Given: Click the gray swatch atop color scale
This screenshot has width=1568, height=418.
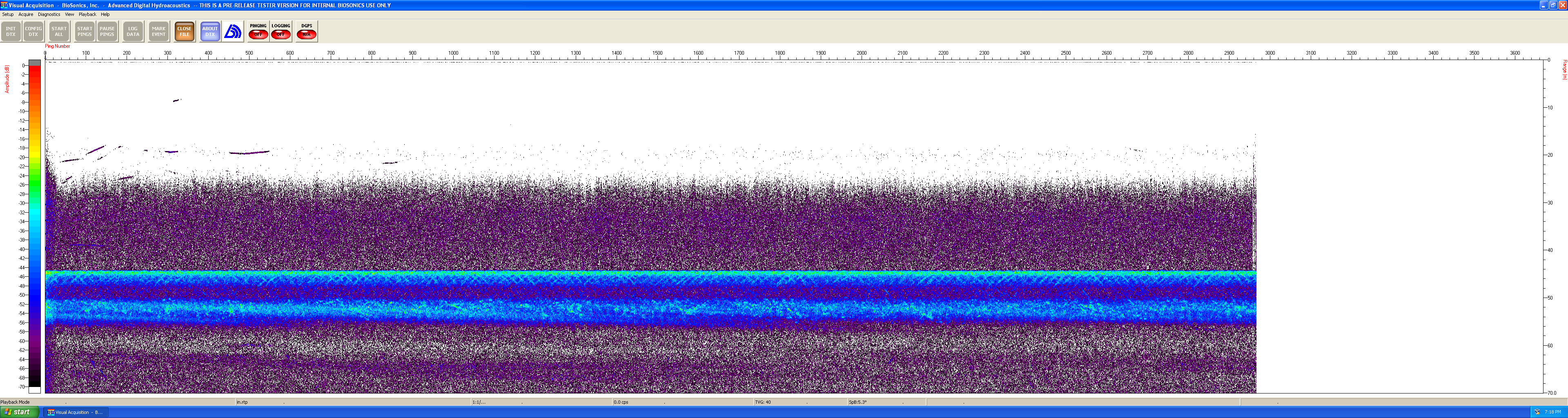Looking at the screenshot, I should coord(35,62).
